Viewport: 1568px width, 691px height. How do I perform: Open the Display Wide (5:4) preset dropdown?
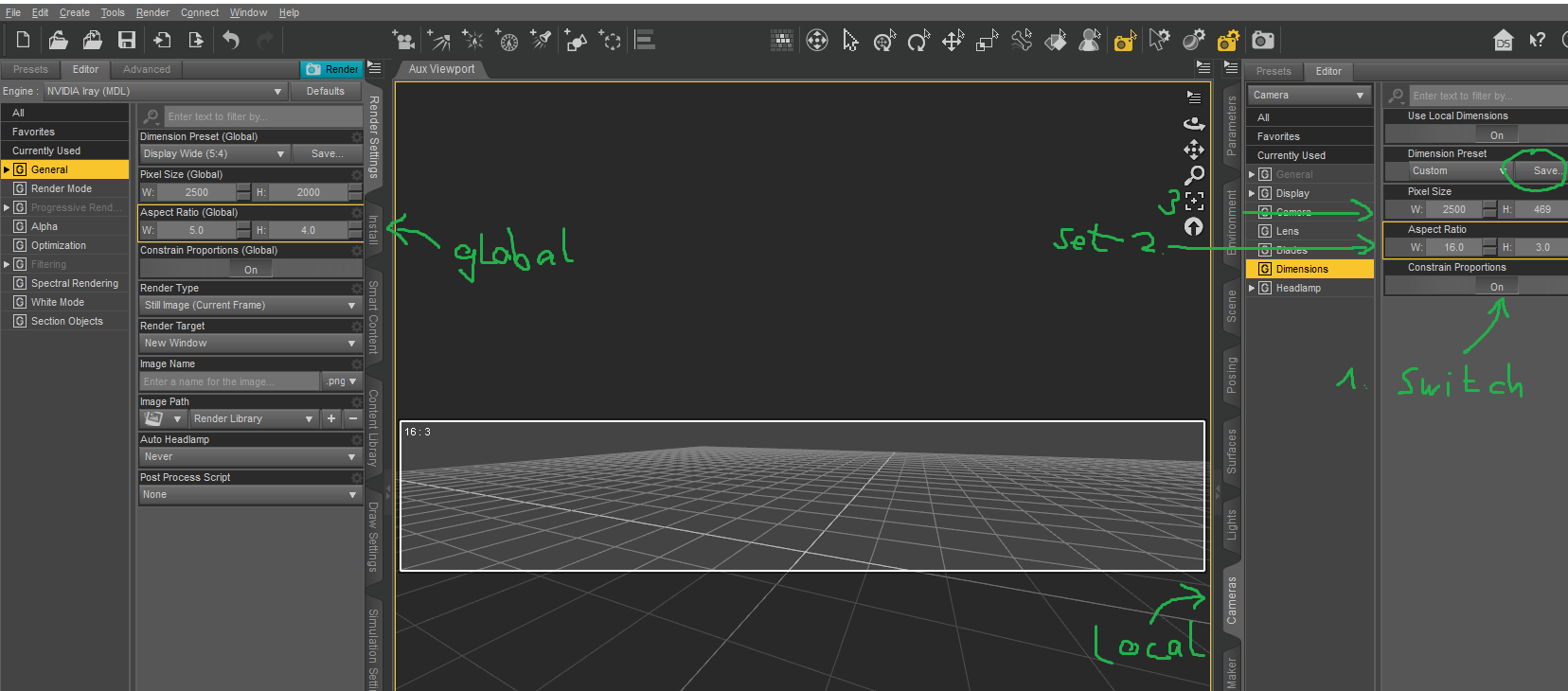[214, 153]
